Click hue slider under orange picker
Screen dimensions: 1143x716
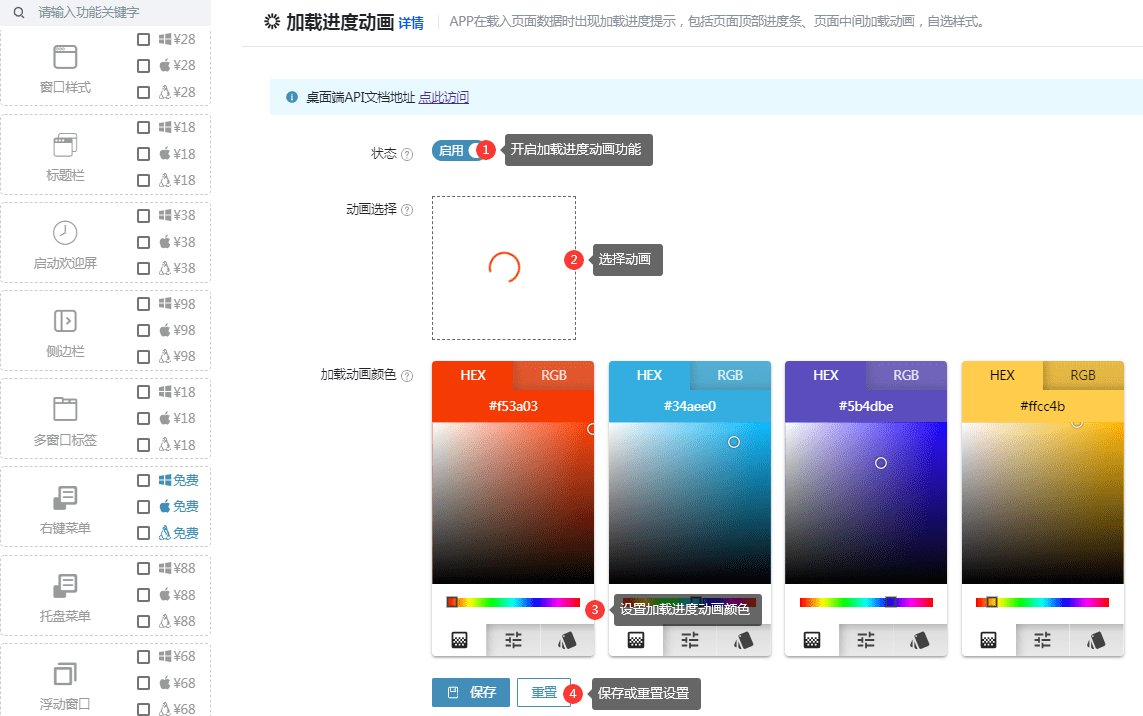[x=513, y=602]
